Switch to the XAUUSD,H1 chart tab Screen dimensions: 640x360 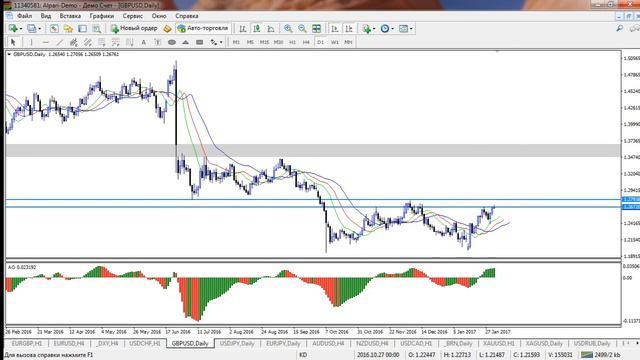499,343
